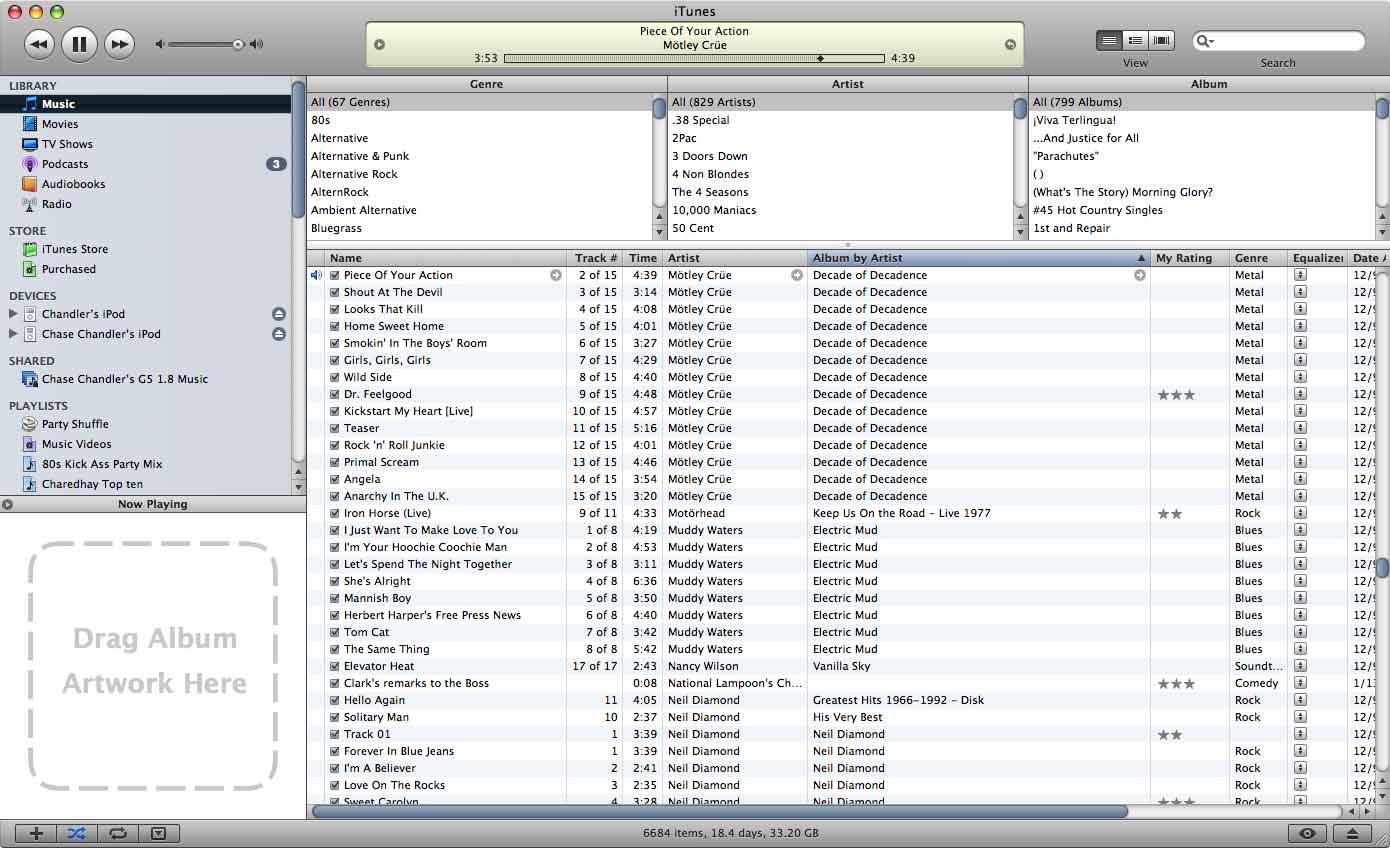Skip to the previous track
Viewport: 1390px width, 848px height.
pyautogui.click(x=39, y=44)
